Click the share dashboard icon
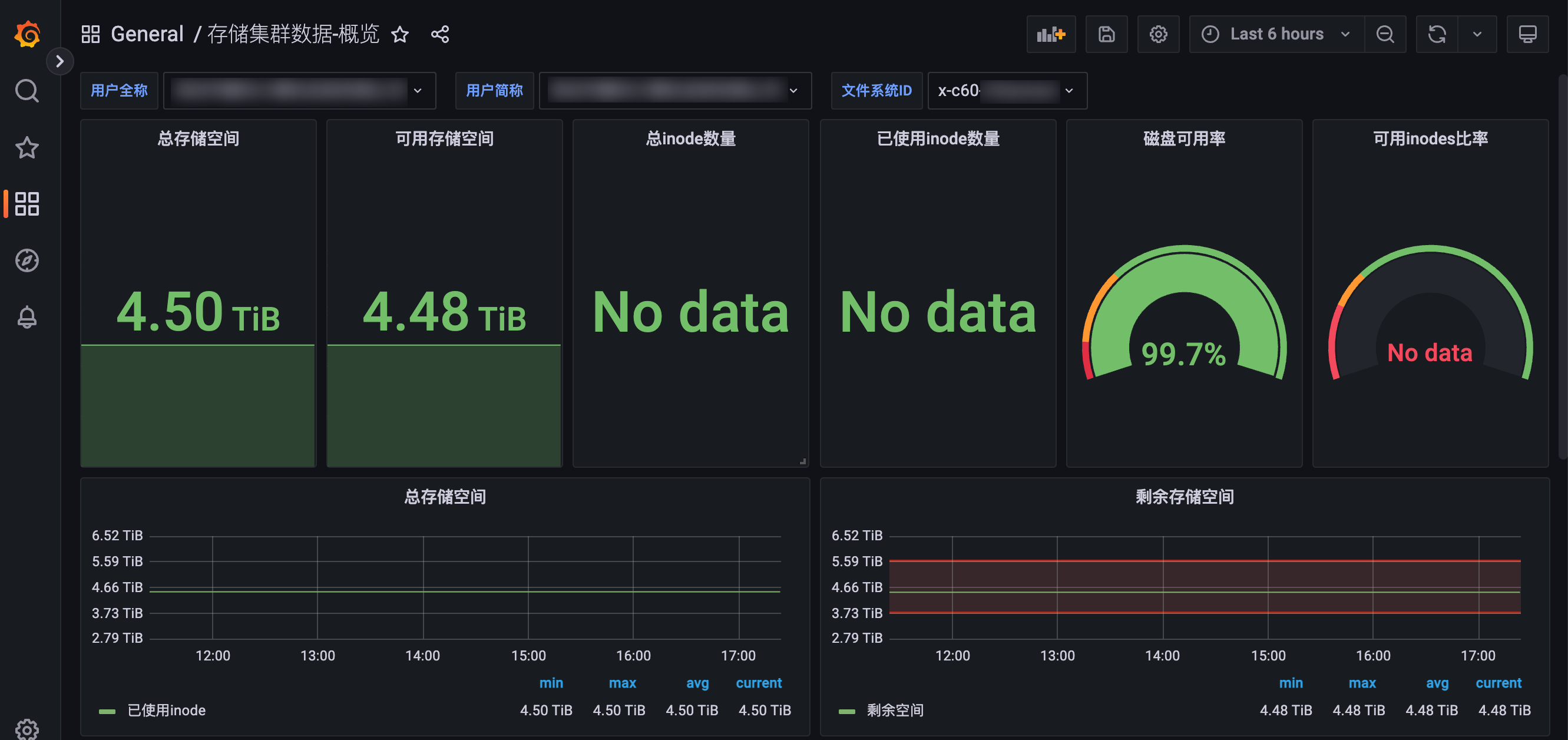 click(439, 34)
